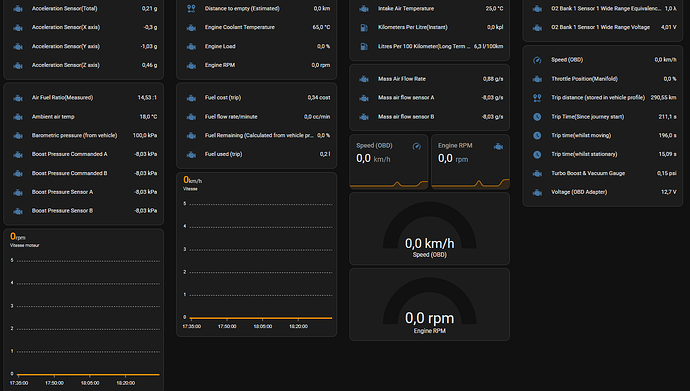Click the Vitesse moteur rpm history graph
This screenshot has height=391, width=690.
pyautogui.click(x=84, y=310)
